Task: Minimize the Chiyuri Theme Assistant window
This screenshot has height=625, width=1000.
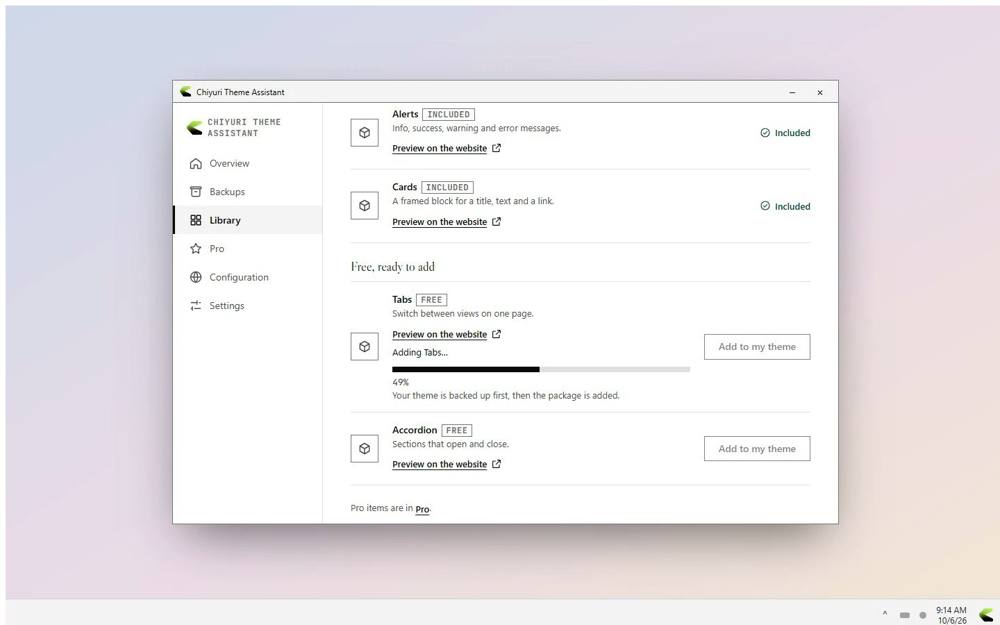Action: pos(792,92)
